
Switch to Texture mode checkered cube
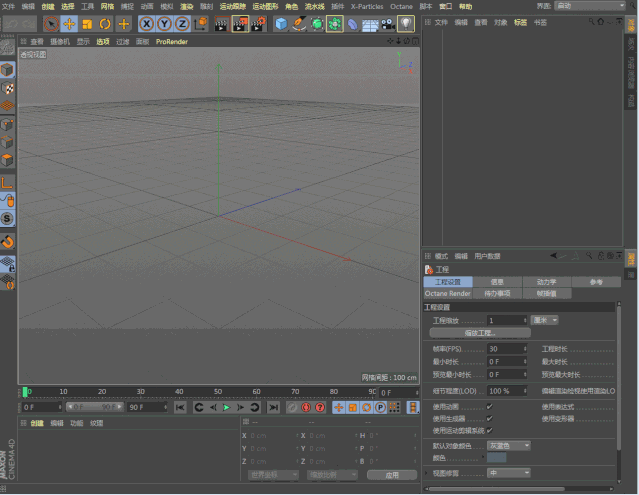coord(7,88)
